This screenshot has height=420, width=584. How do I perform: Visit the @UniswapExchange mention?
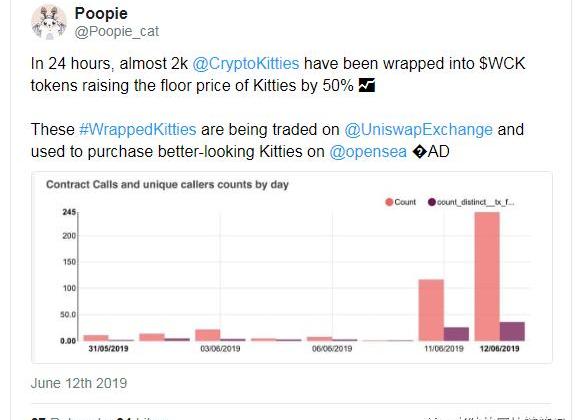point(419,130)
